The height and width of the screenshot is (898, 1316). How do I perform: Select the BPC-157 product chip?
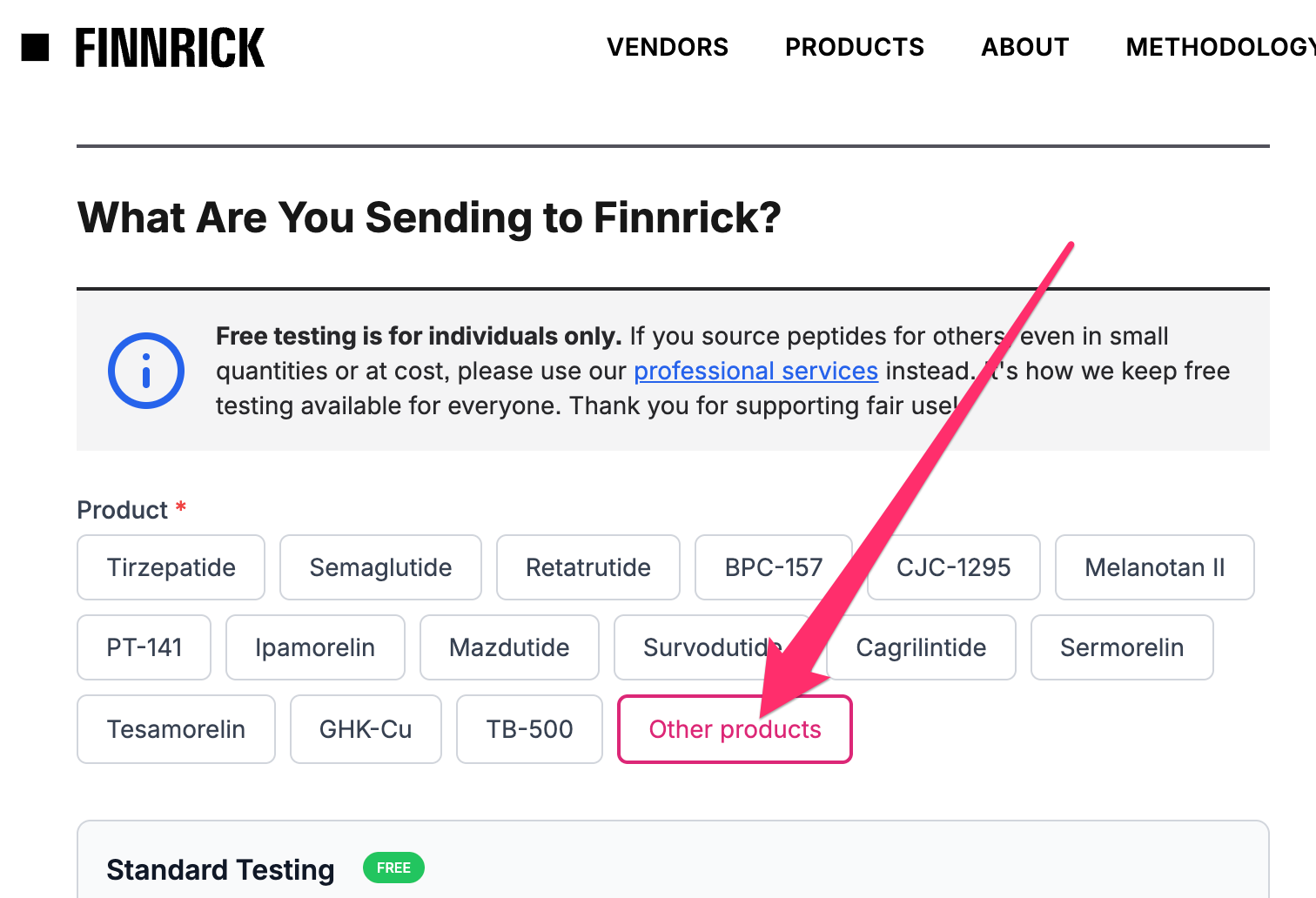pyautogui.click(x=773, y=567)
